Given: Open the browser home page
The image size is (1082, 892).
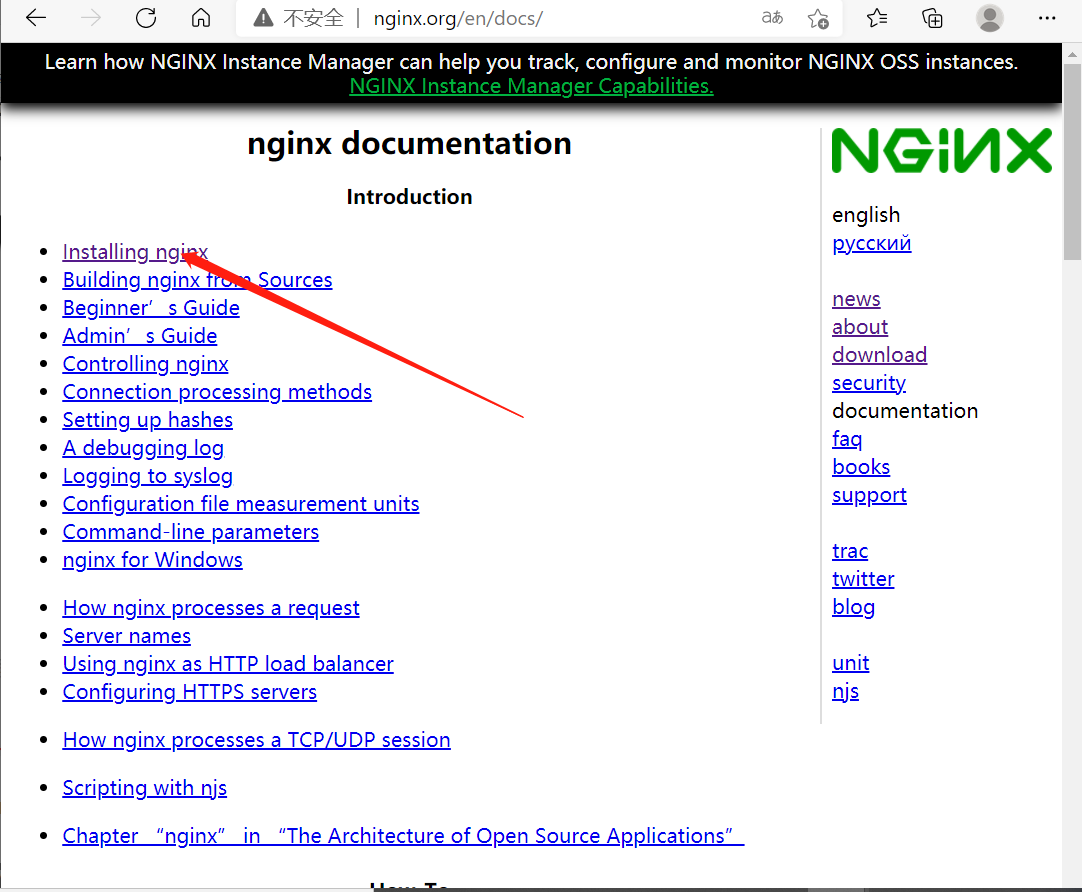Looking at the screenshot, I should (x=200, y=17).
